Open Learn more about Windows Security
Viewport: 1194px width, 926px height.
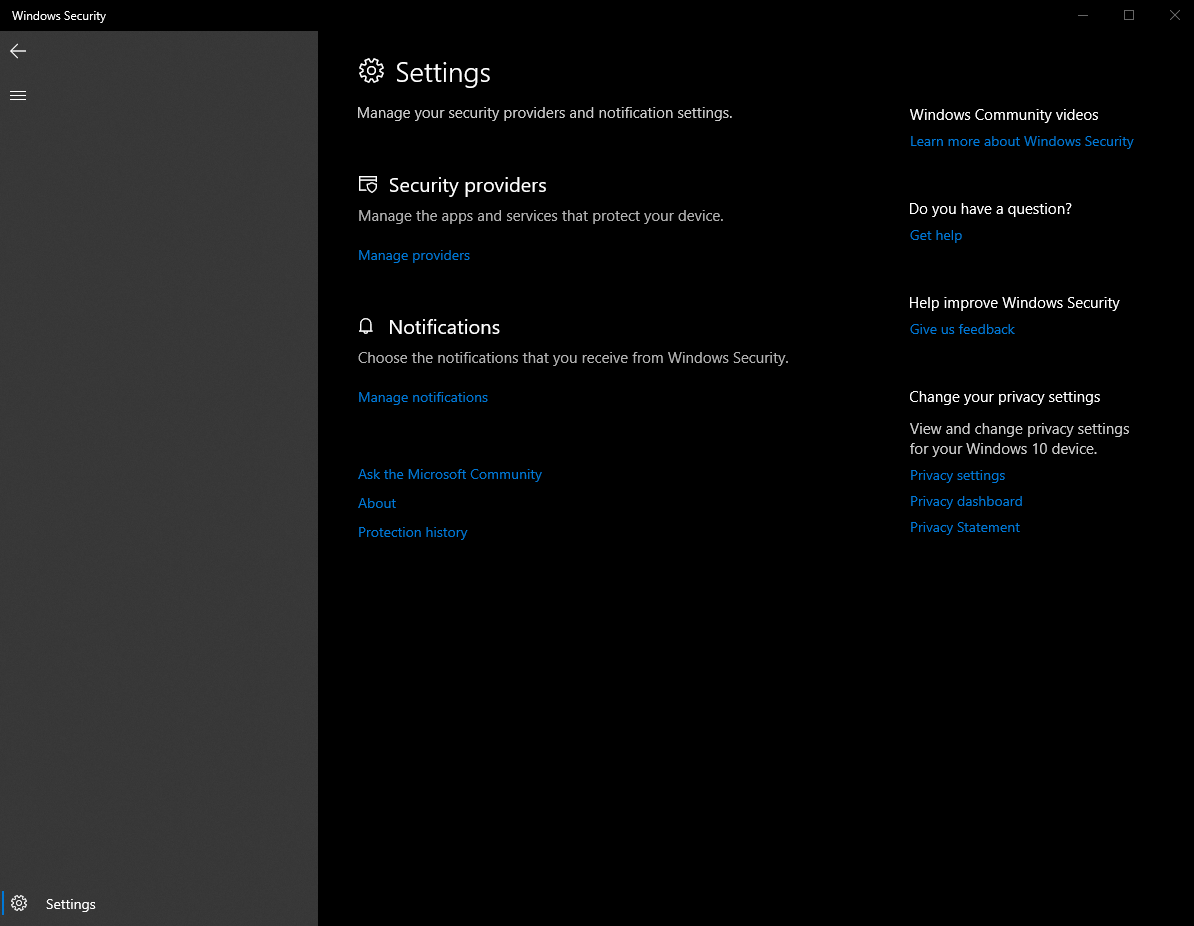click(1021, 141)
